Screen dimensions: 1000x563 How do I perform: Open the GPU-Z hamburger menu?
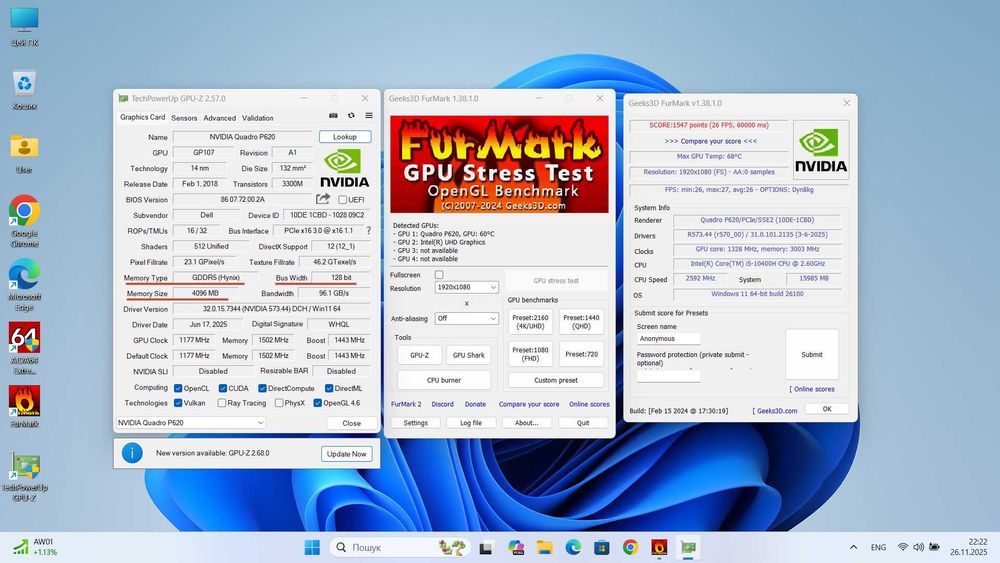(x=369, y=115)
